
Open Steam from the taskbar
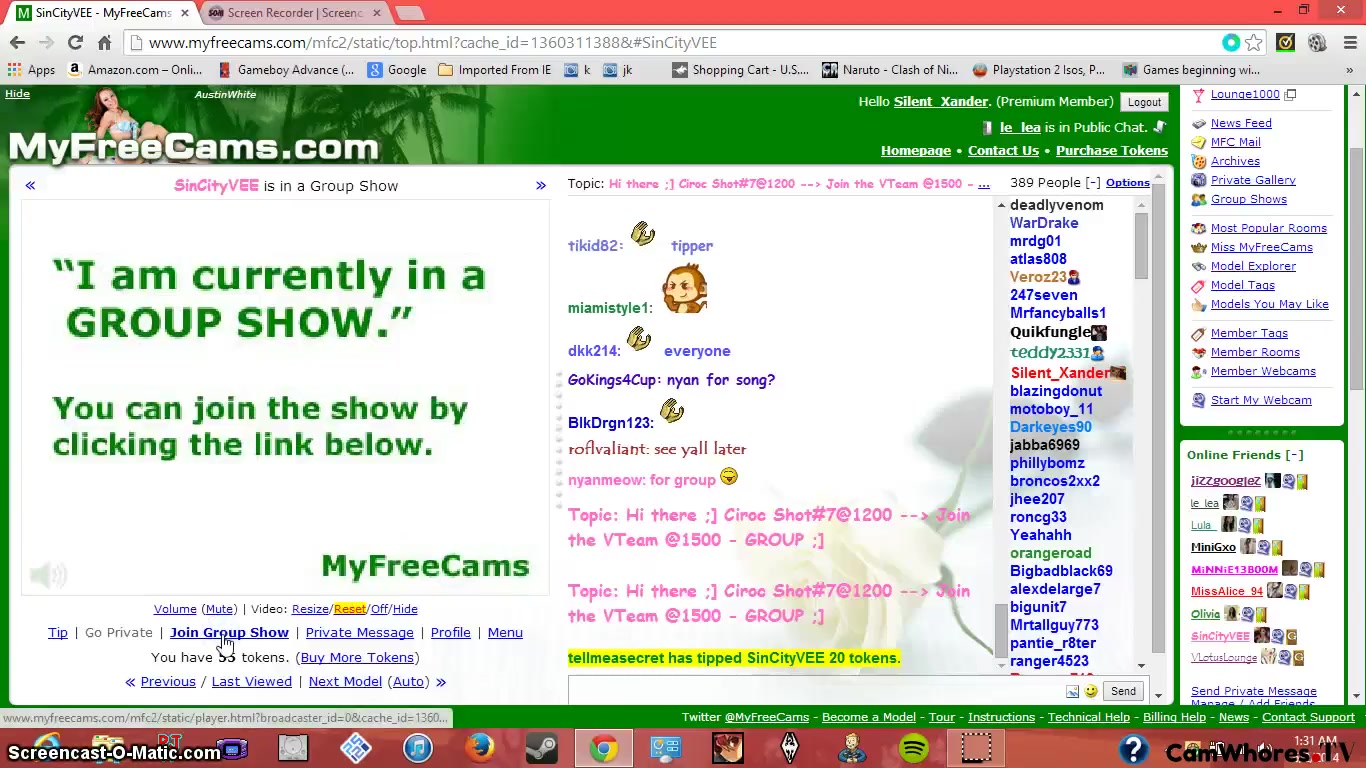tap(542, 748)
